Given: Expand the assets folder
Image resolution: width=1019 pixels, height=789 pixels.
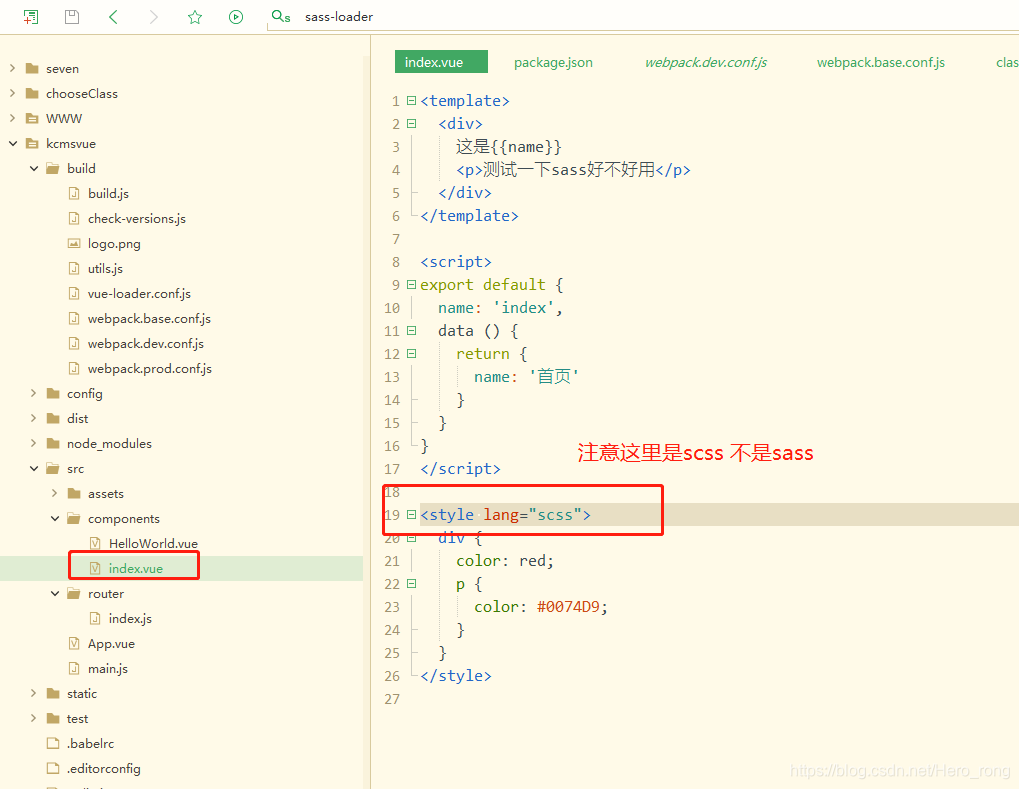Looking at the screenshot, I should tap(55, 493).
